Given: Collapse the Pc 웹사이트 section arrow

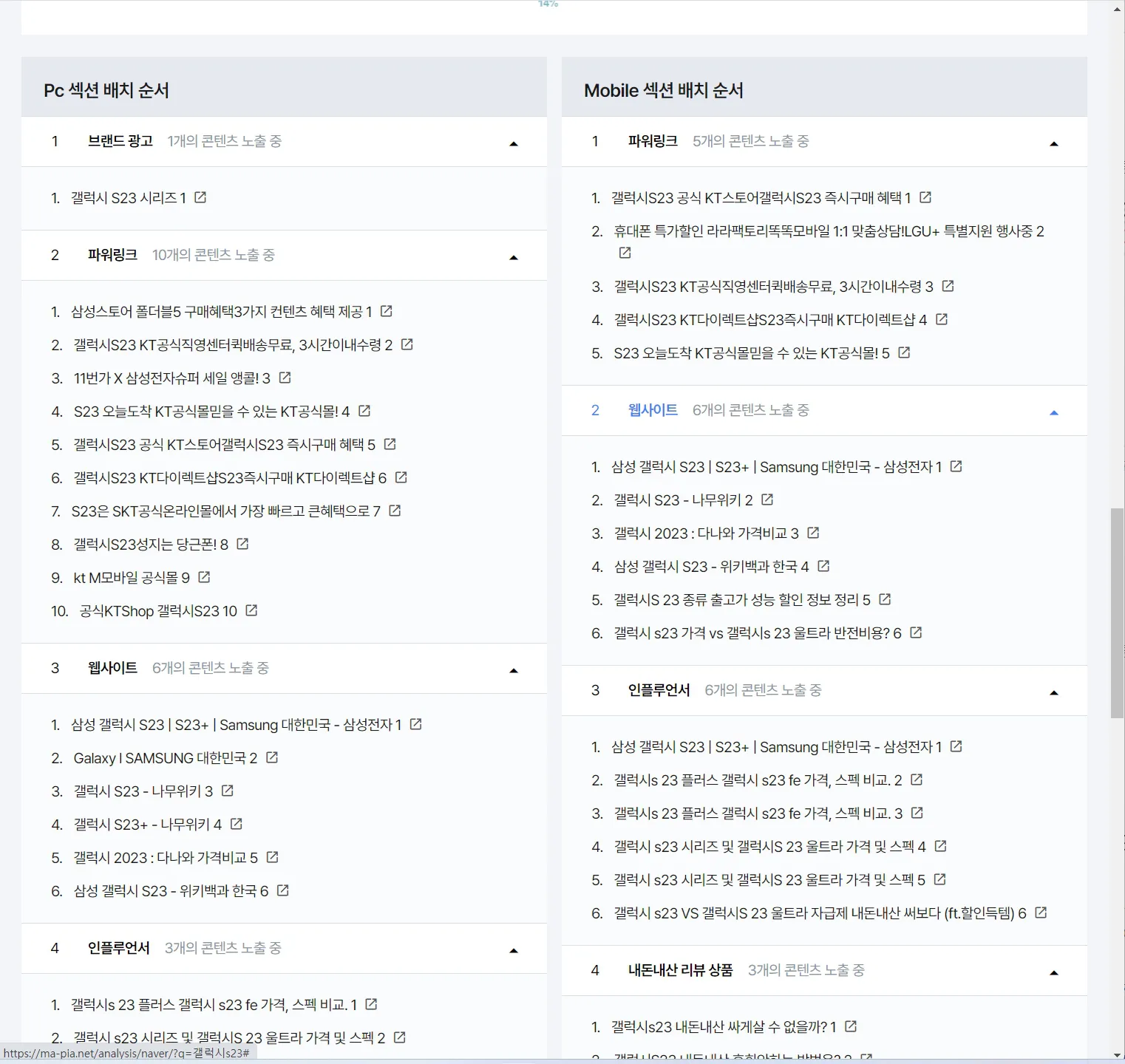Looking at the screenshot, I should [x=514, y=670].
